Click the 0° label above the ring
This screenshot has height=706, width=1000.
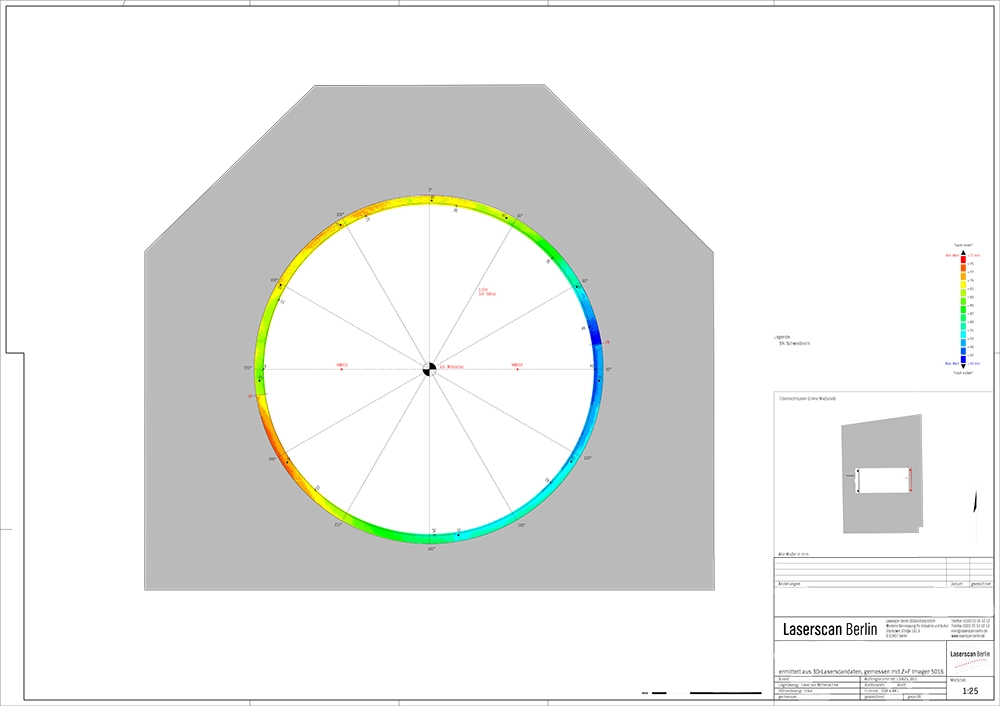430,189
